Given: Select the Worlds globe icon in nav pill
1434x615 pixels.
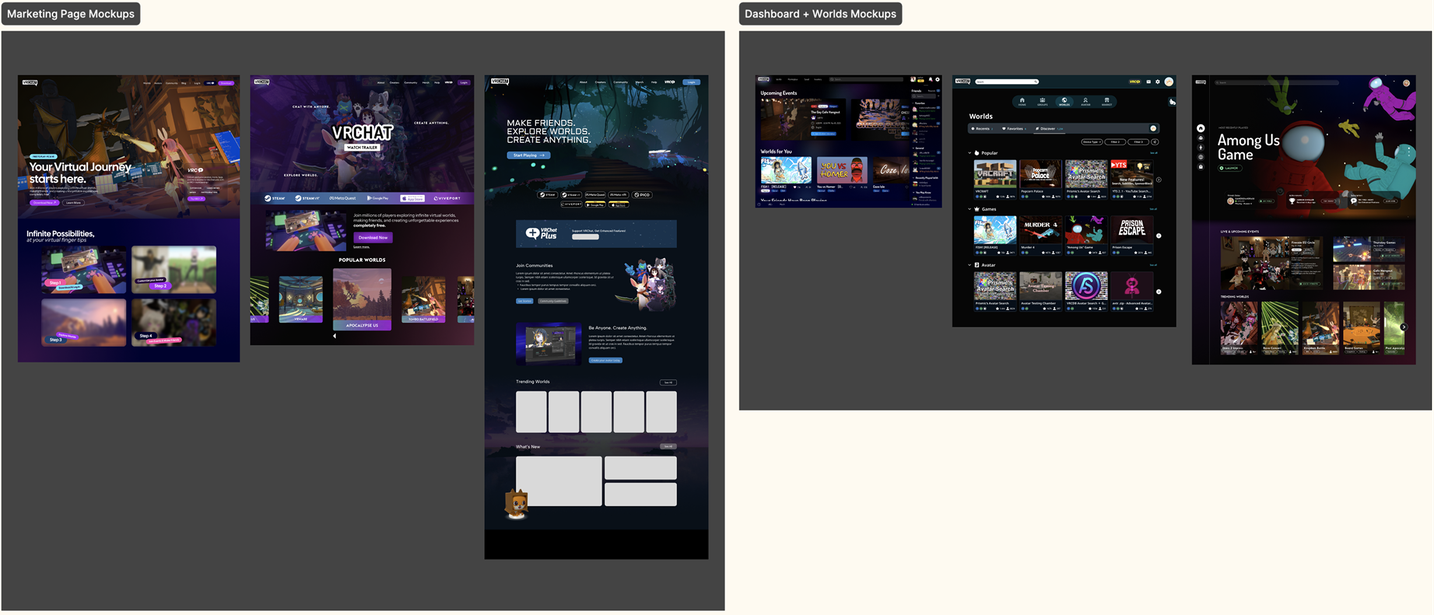Looking at the screenshot, I should pos(1064,101).
